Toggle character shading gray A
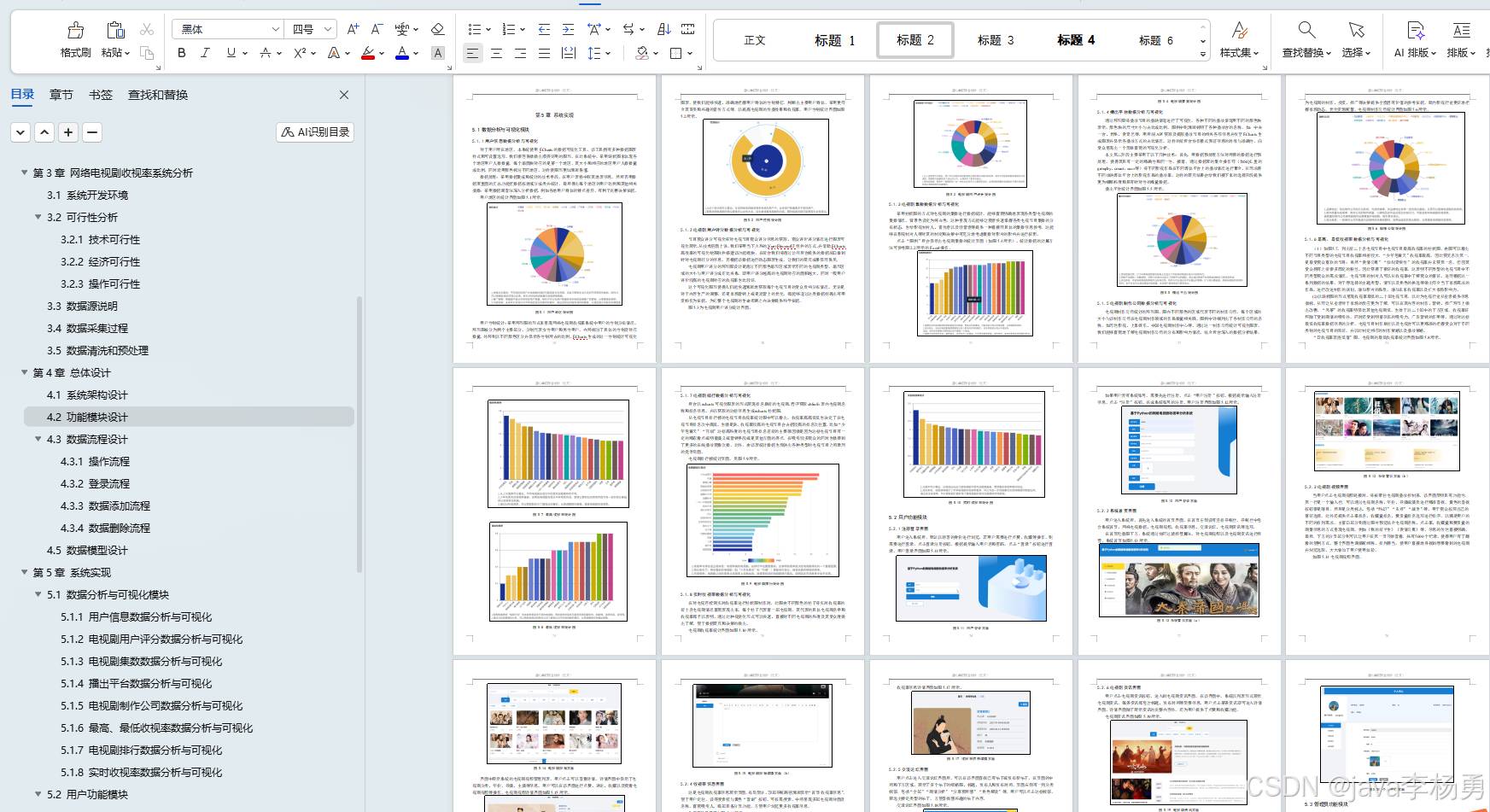 [x=438, y=53]
